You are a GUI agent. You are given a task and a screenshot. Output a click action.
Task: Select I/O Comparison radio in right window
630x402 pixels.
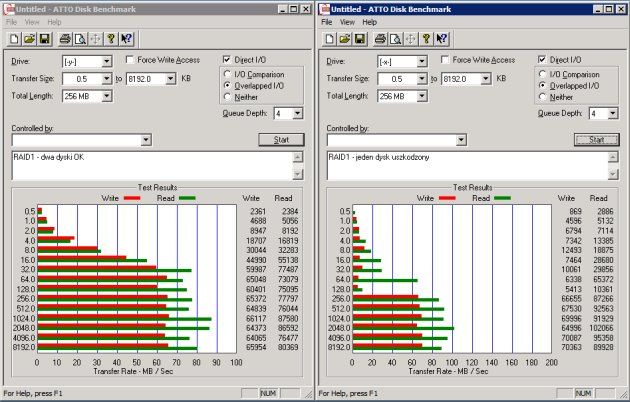543,74
